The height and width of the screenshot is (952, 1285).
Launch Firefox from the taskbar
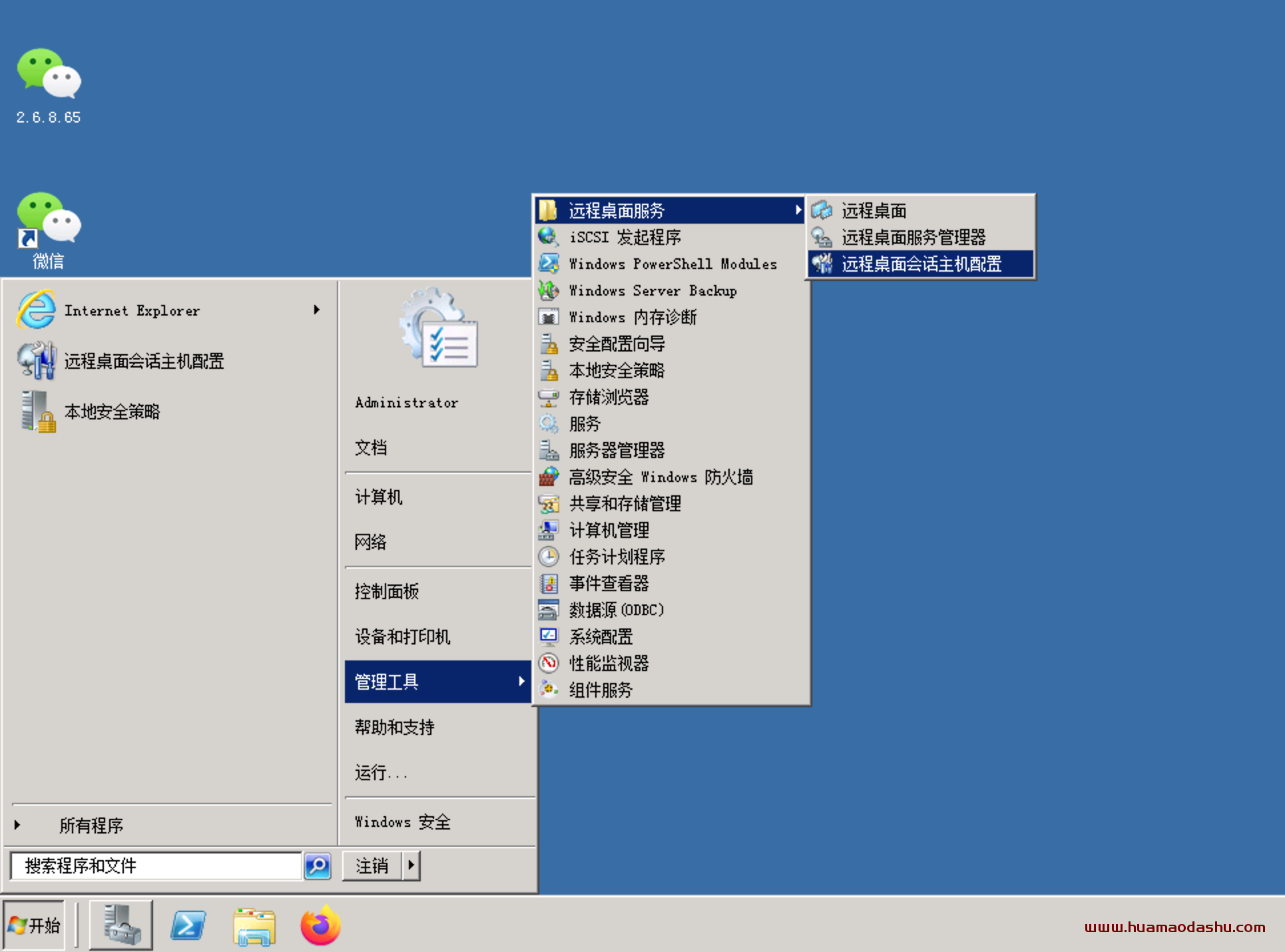point(320,925)
